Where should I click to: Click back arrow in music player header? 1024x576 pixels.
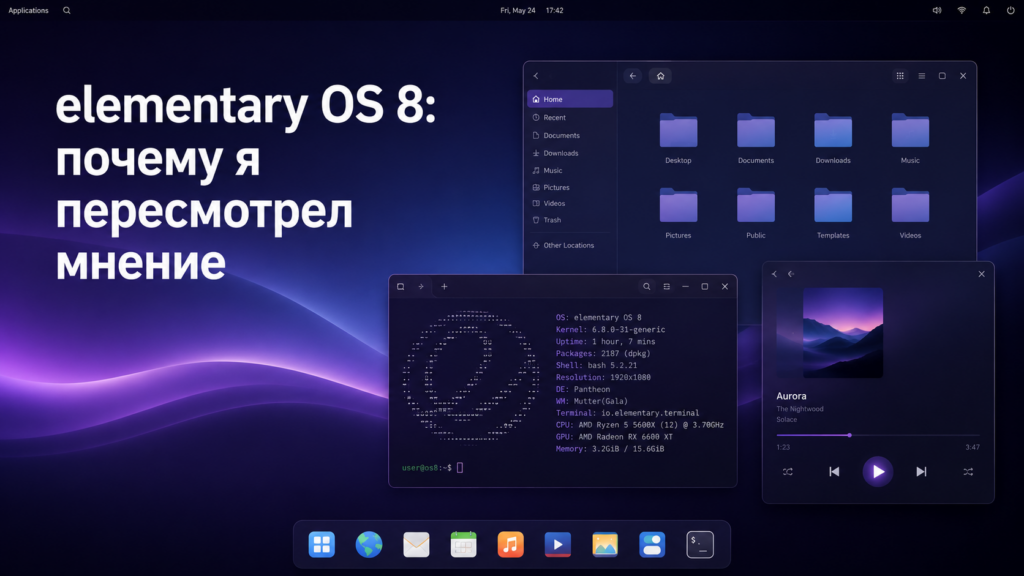tap(791, 274)
